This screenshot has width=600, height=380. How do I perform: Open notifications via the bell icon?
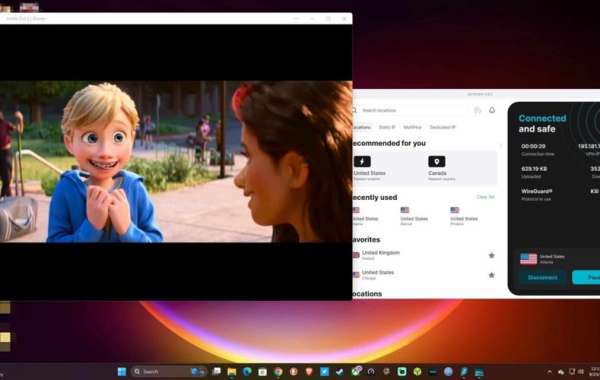click(492, 110)
